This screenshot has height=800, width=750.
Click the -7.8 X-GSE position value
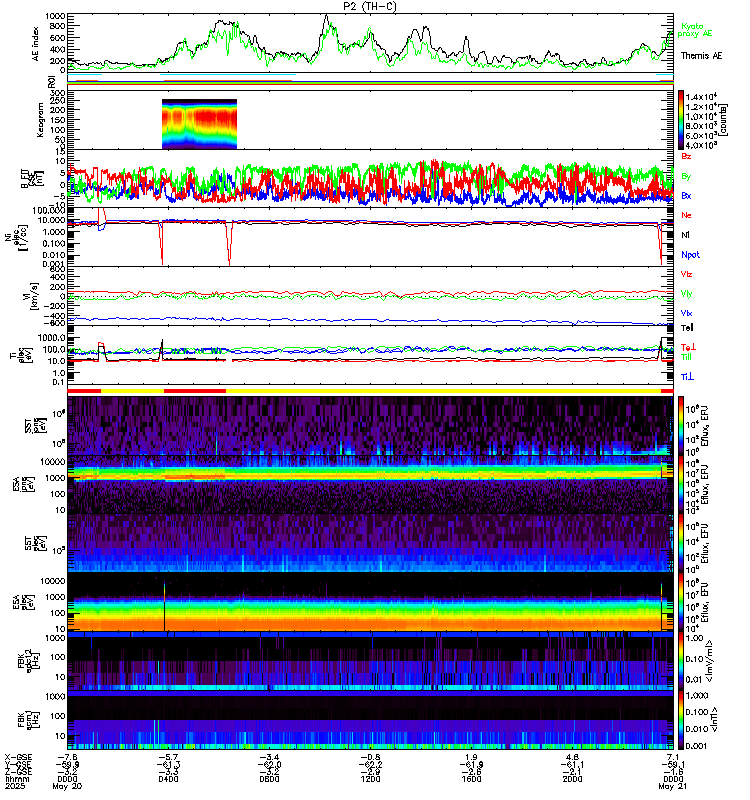[x=67, y=757]
